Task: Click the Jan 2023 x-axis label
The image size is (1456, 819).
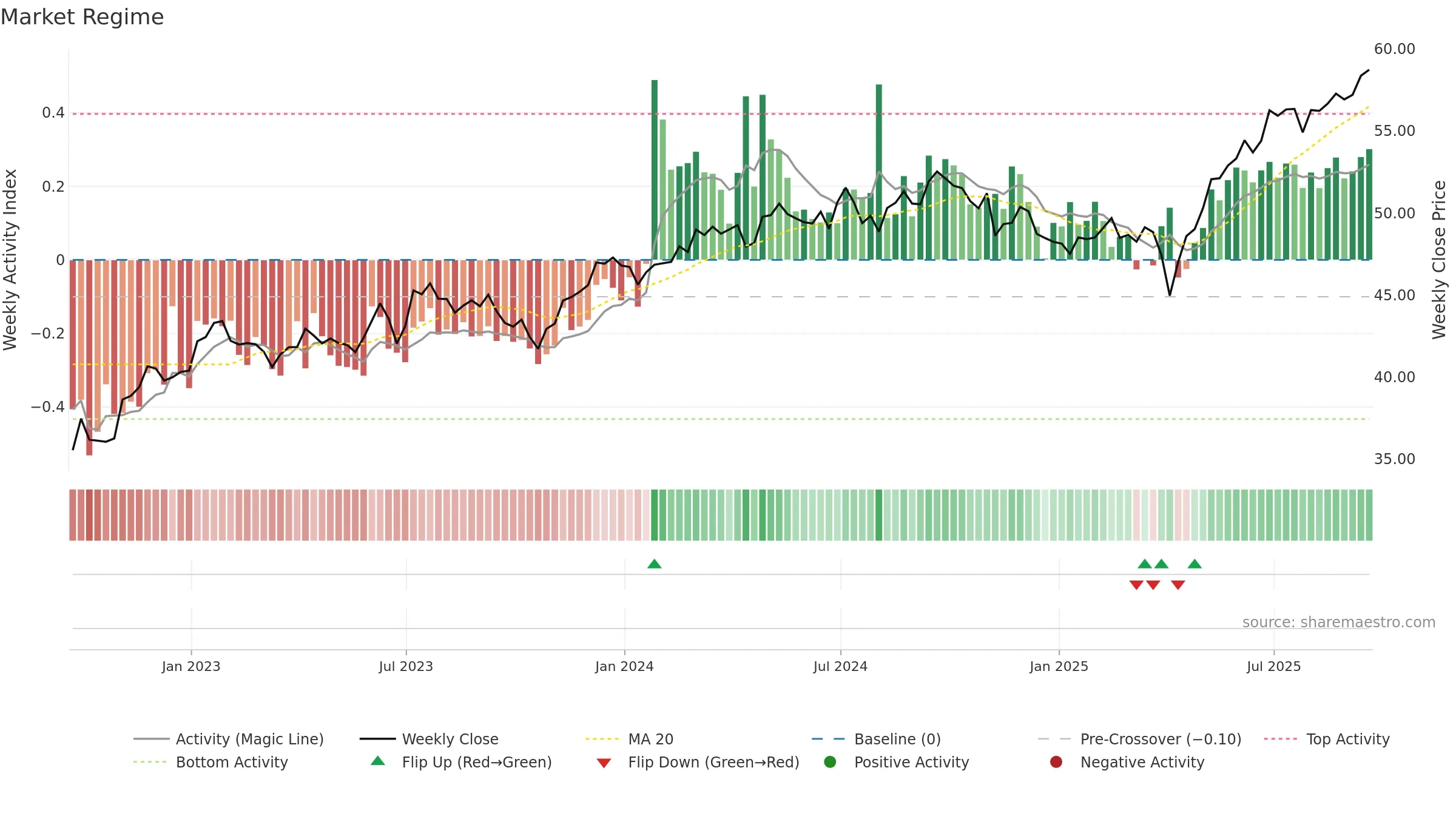Action: coord(191,667)
